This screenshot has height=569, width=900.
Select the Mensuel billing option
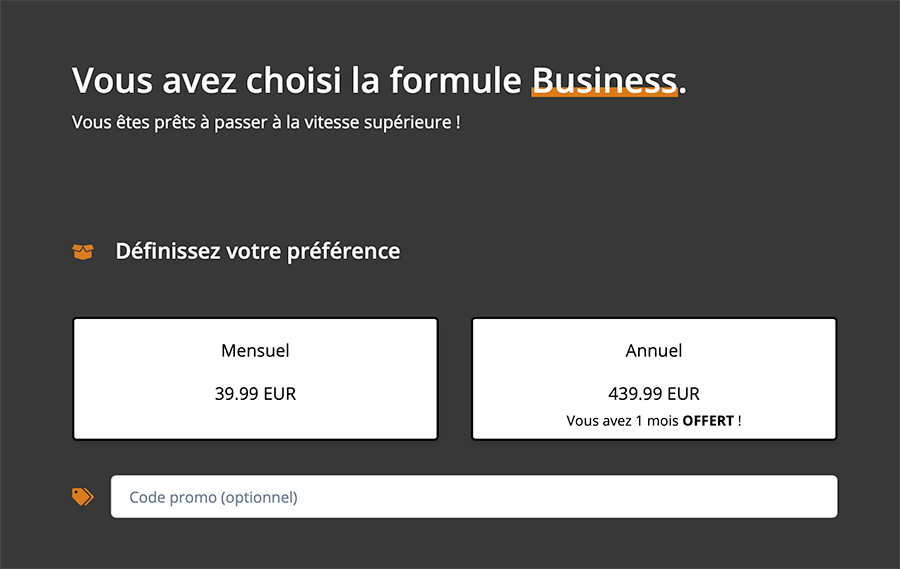pyautogui.click(x=255, y=379)
